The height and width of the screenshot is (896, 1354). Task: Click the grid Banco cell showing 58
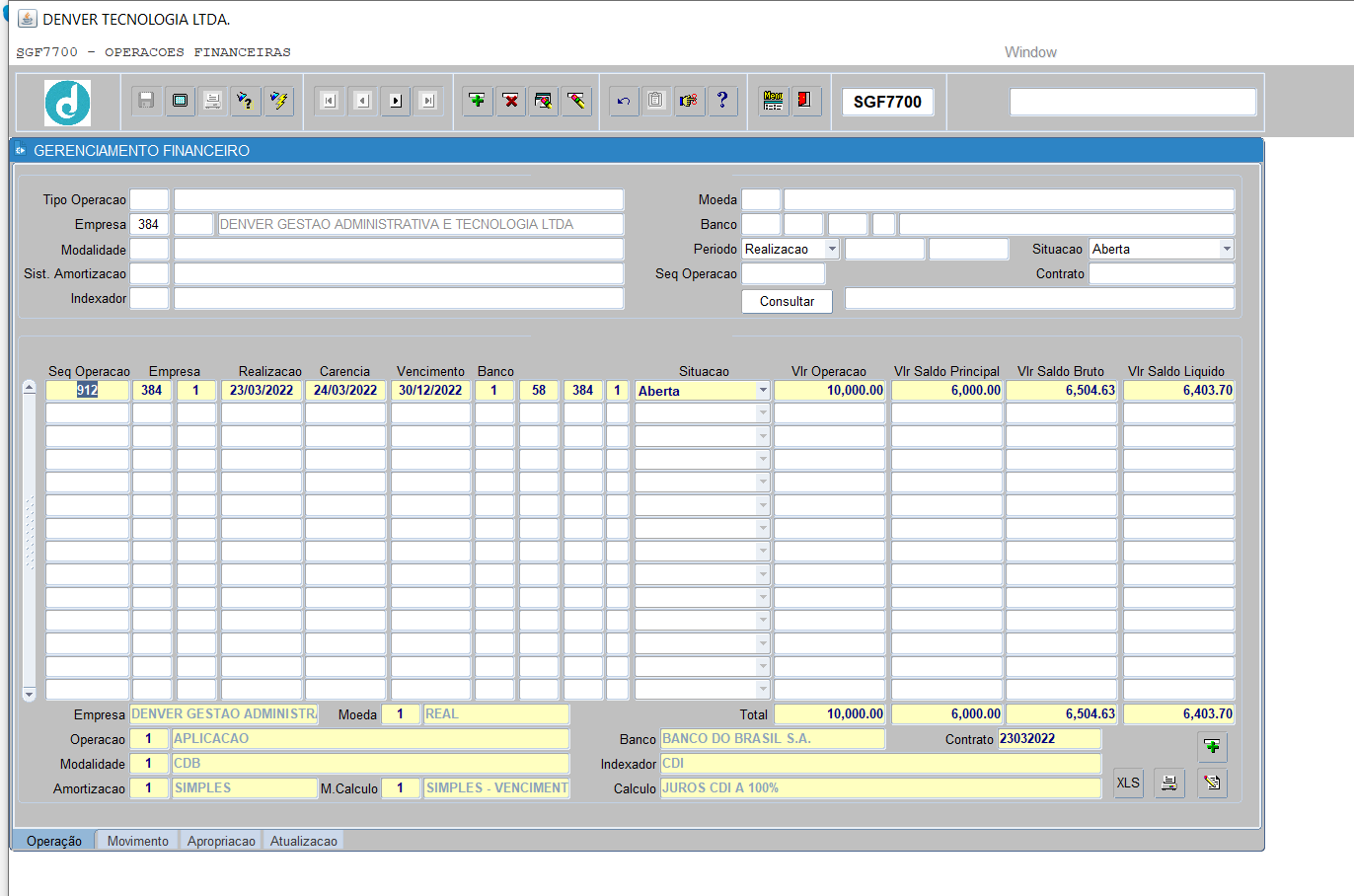[x=539, y=390]
